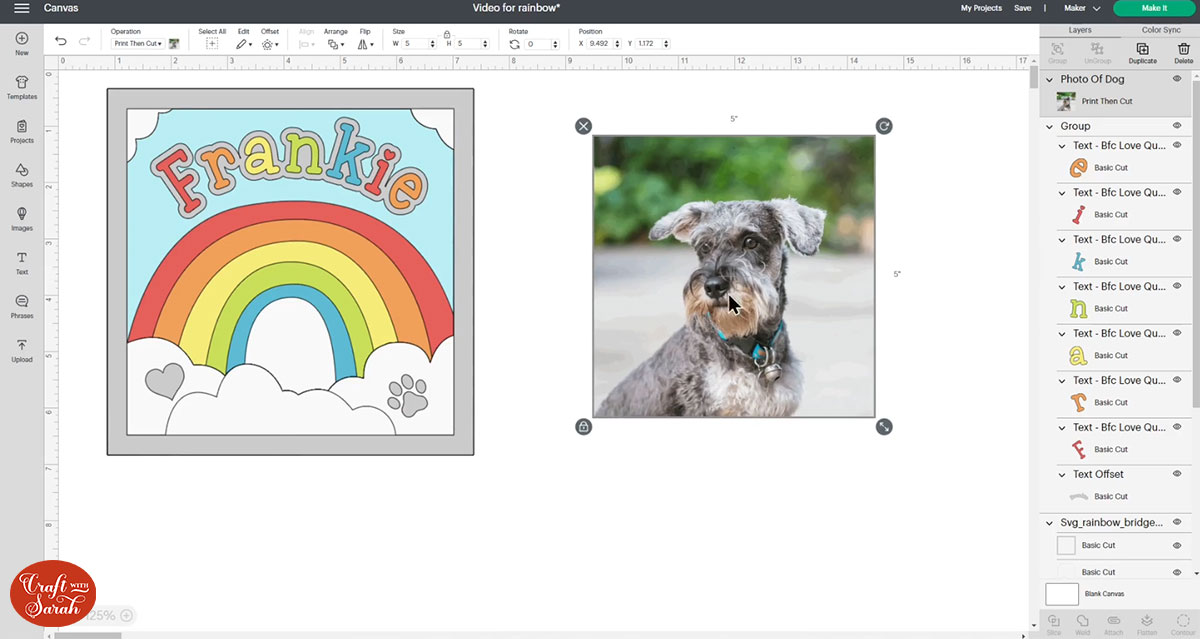Add text with the Text tool
The image size is (1200, 639).
coord(21,263)
